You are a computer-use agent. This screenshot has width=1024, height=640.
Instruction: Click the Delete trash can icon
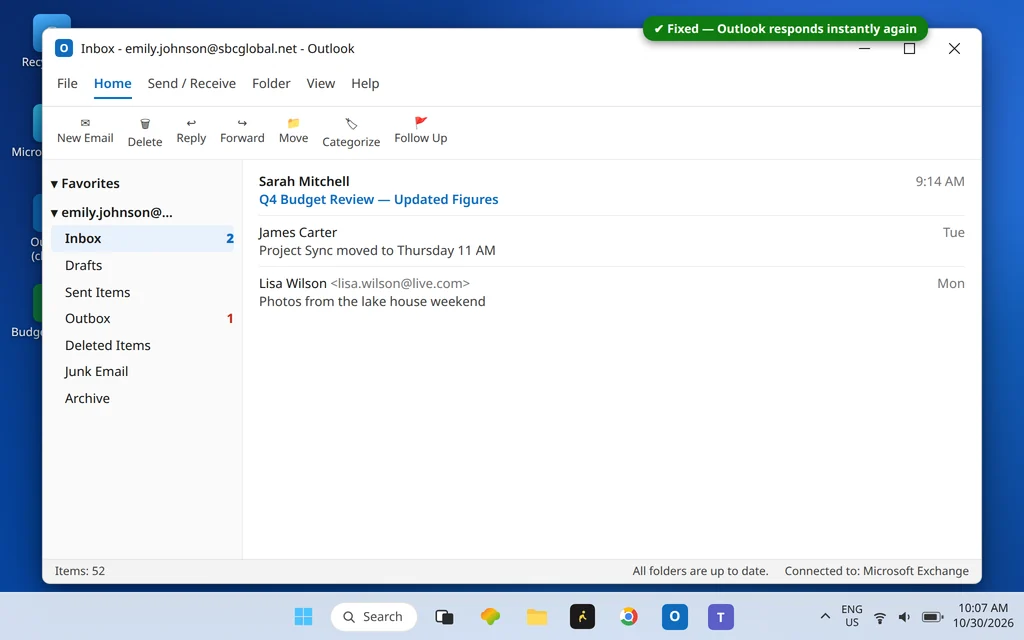click(x=145, y=123)
